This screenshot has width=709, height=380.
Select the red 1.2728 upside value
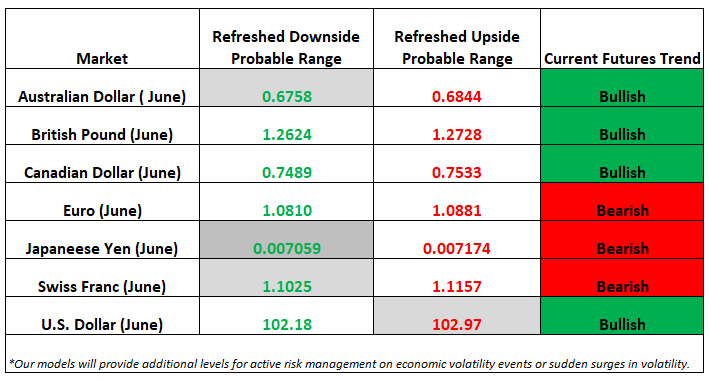click(457, 134)
